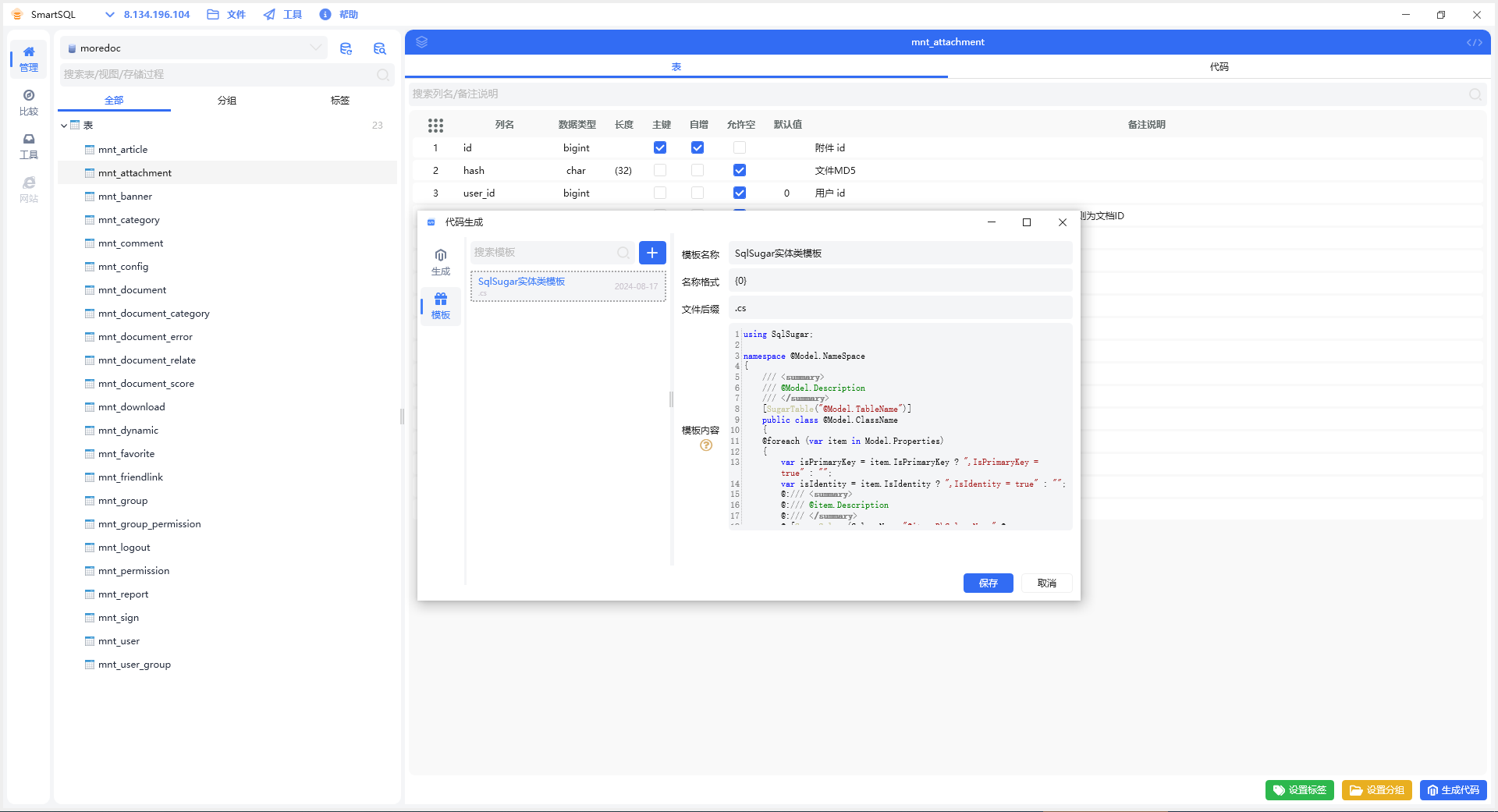Click the template search magnifier icon
The width and height of the screenshot is (1498, 812).
(623, 253)
